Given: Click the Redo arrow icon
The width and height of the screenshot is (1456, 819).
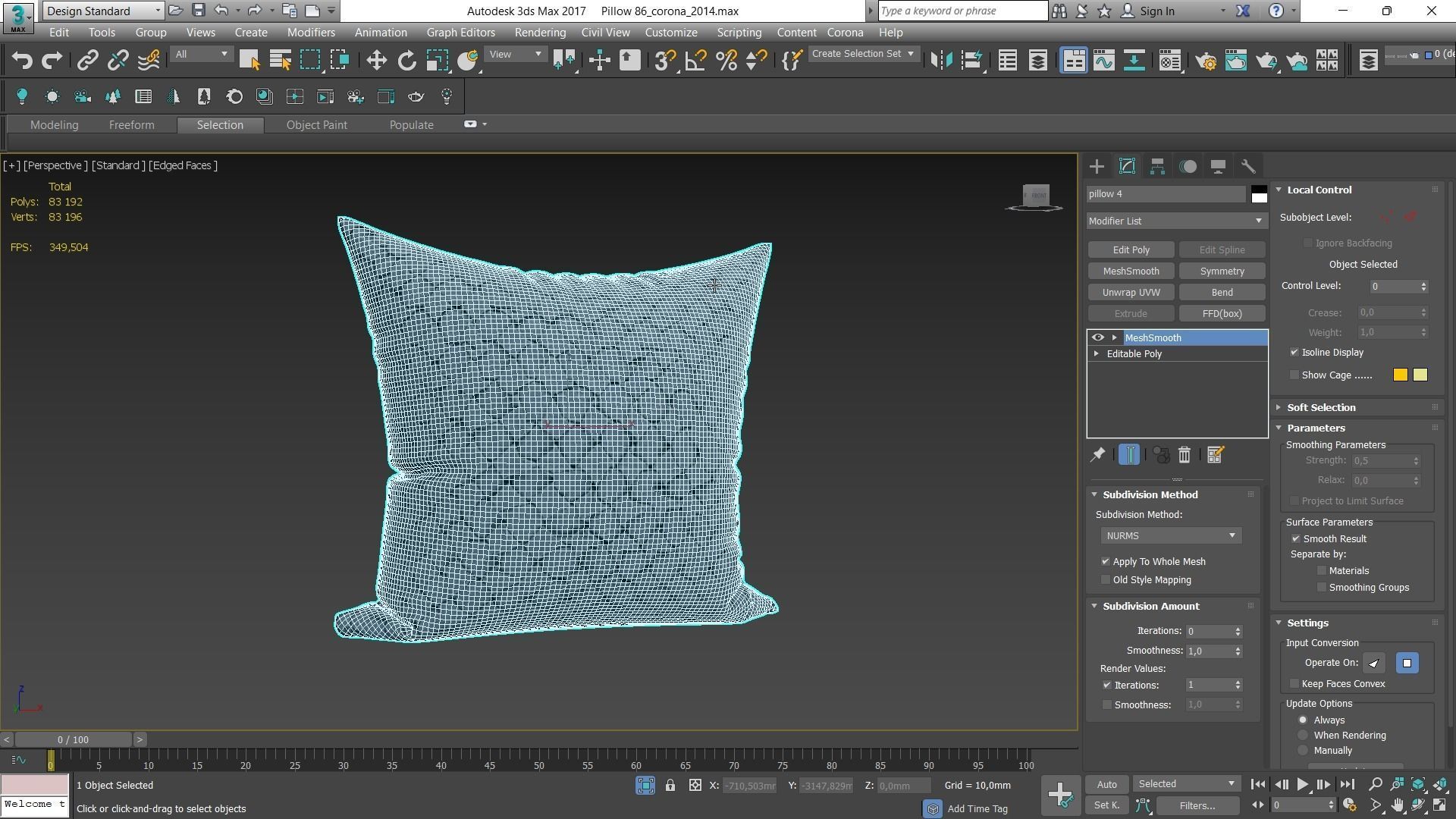Looking at the screenshot, I should pyautogui.click(x=52, y=61).
